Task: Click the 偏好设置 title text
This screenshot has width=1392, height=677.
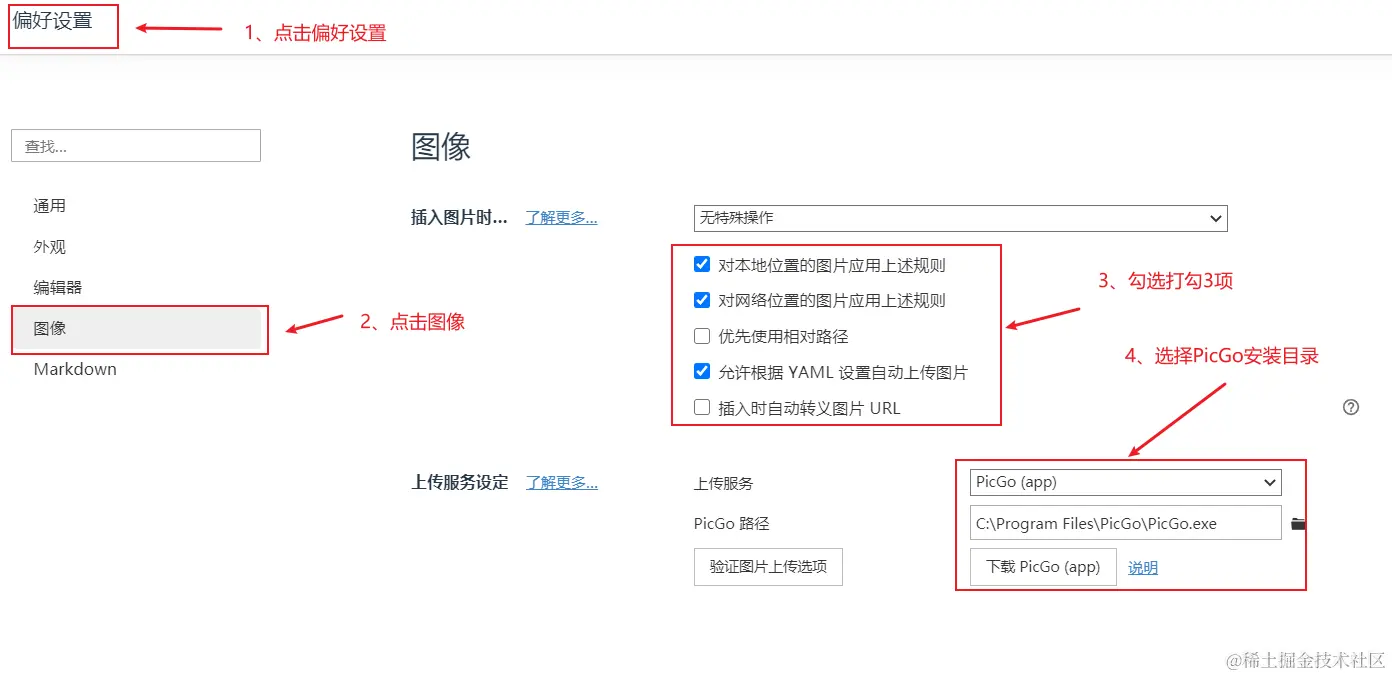Action: (x=52, y=20)
